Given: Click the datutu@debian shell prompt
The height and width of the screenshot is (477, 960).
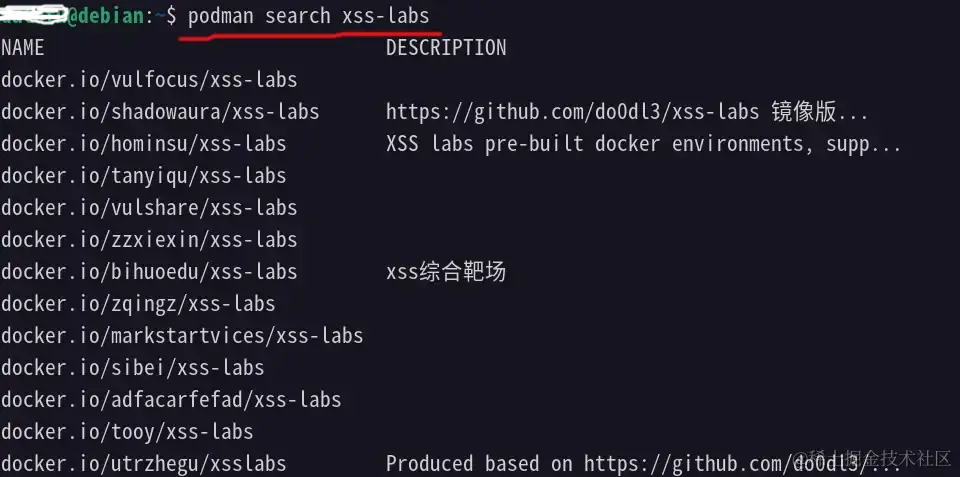Looking at the screenshot, I should [75, 16].
